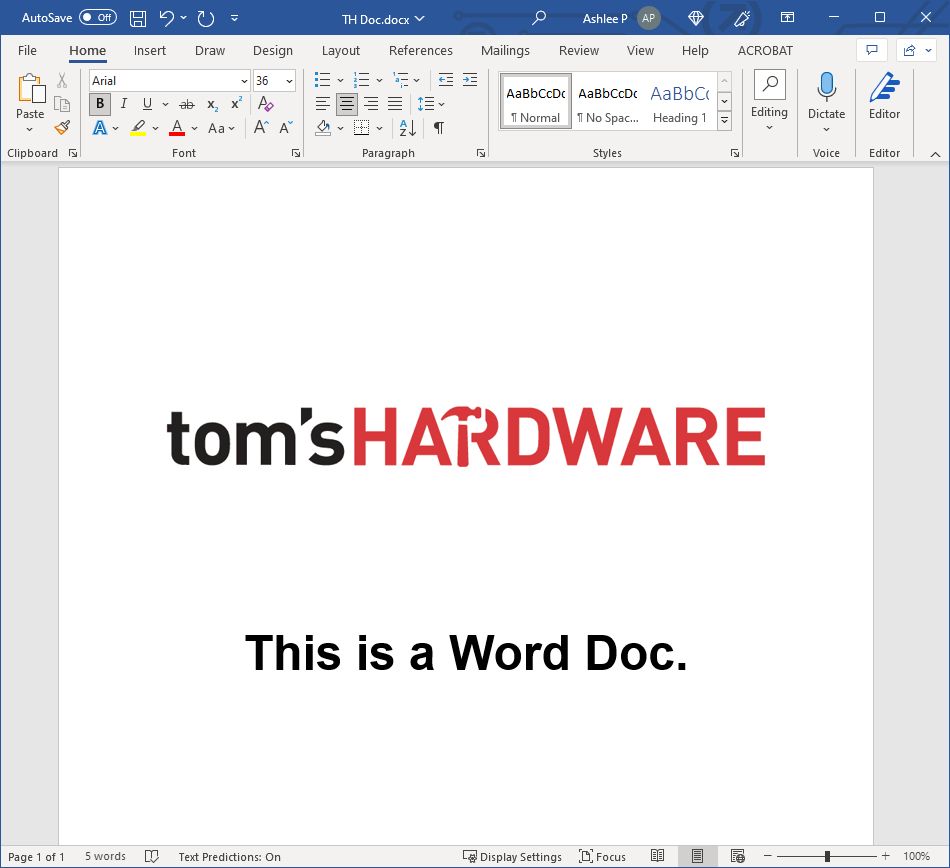Open the Line Spacing dropdown
The image size is (950, 868).
[x=440, y=103]
